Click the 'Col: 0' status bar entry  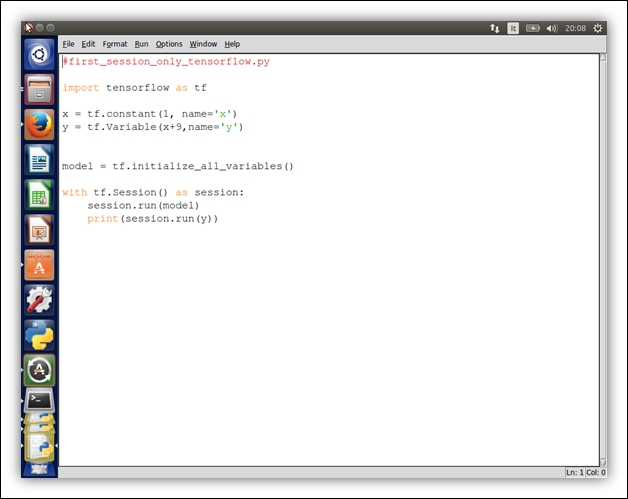pyautogui.click(x=596, y=473)
